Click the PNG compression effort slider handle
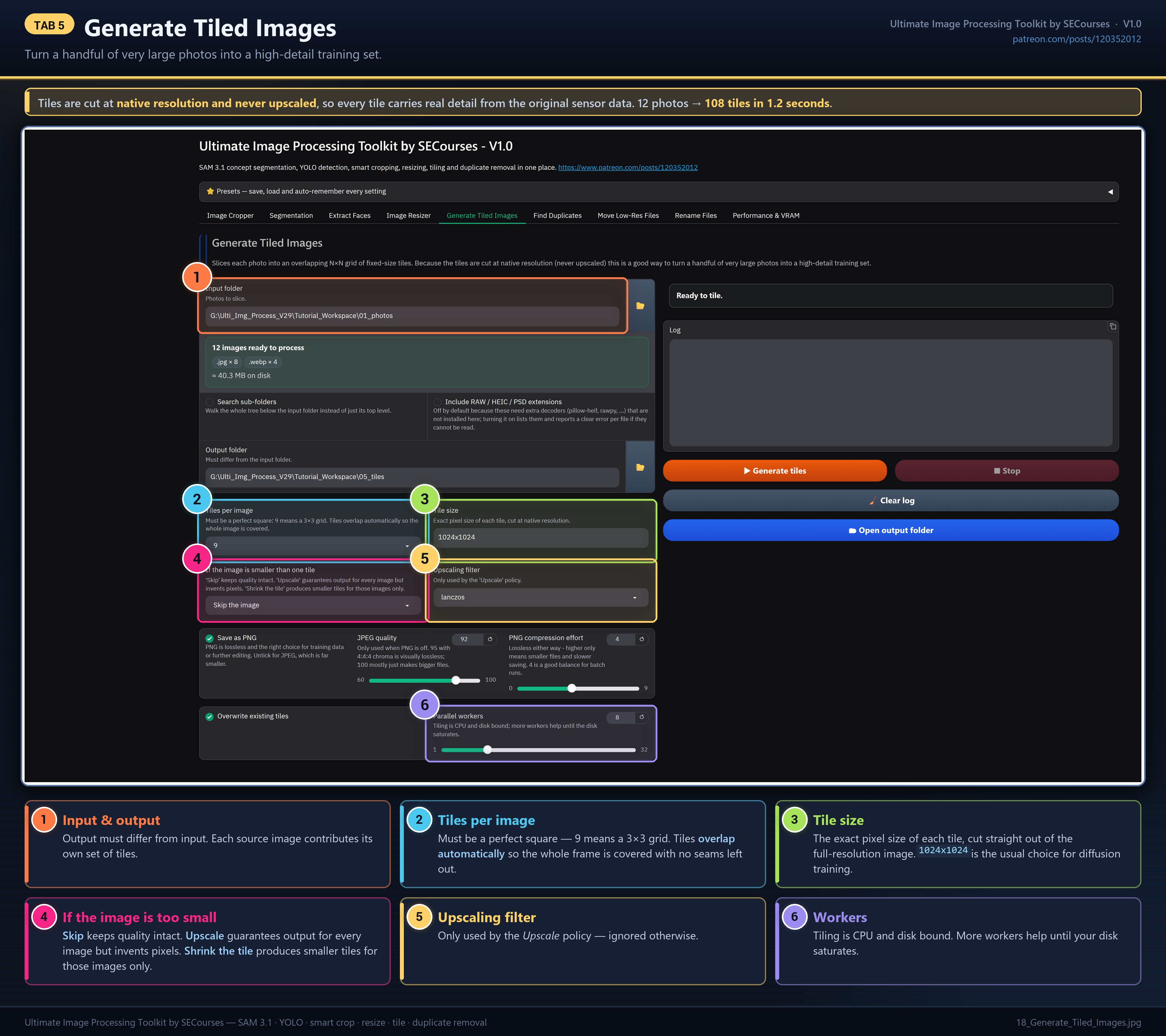This screenshot has width=1166, height=1036. point(571,689)
